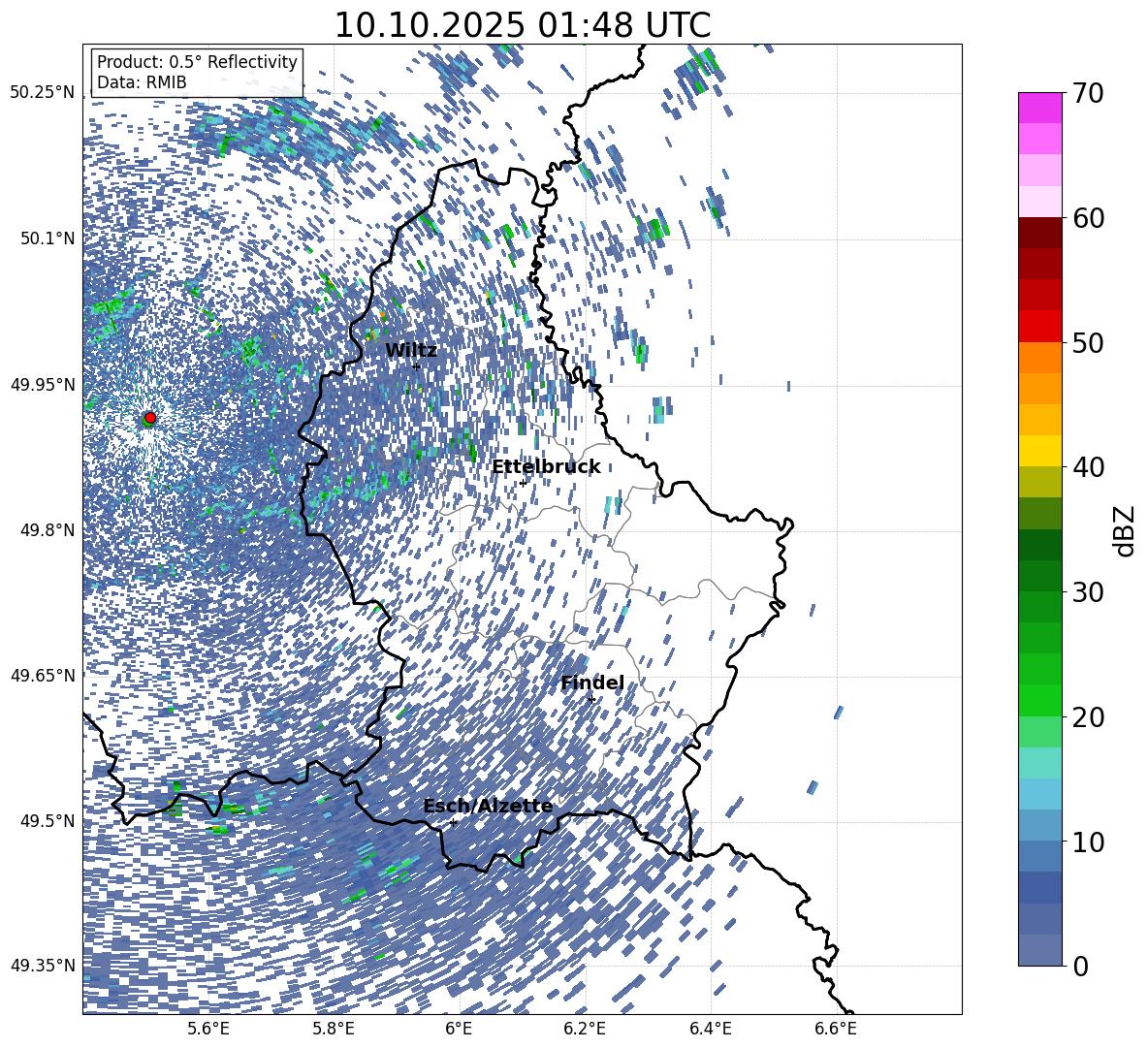Click the Product: 0.5° Reflectivity text
The image size is (1148, 1048).
pos(197,62)
